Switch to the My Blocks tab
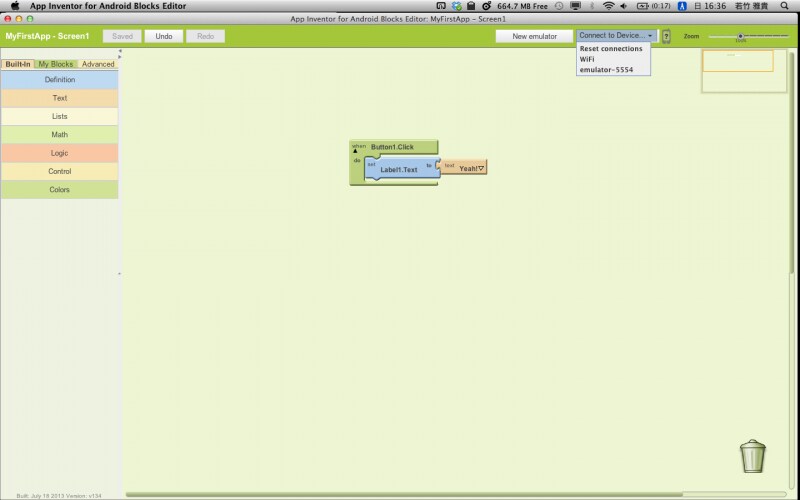The image size is (800, 500). 55,64
